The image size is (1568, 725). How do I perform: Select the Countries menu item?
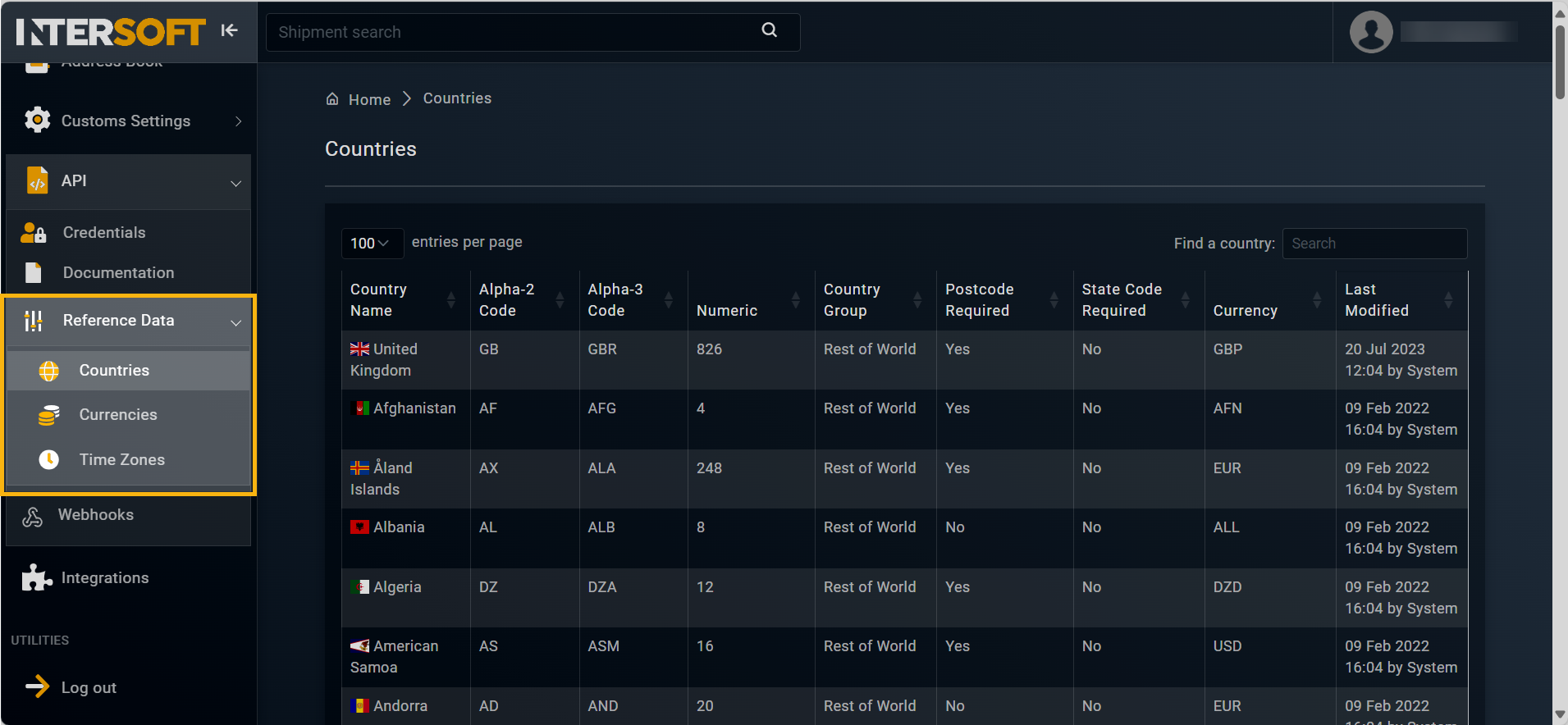[x=128, y=371]
